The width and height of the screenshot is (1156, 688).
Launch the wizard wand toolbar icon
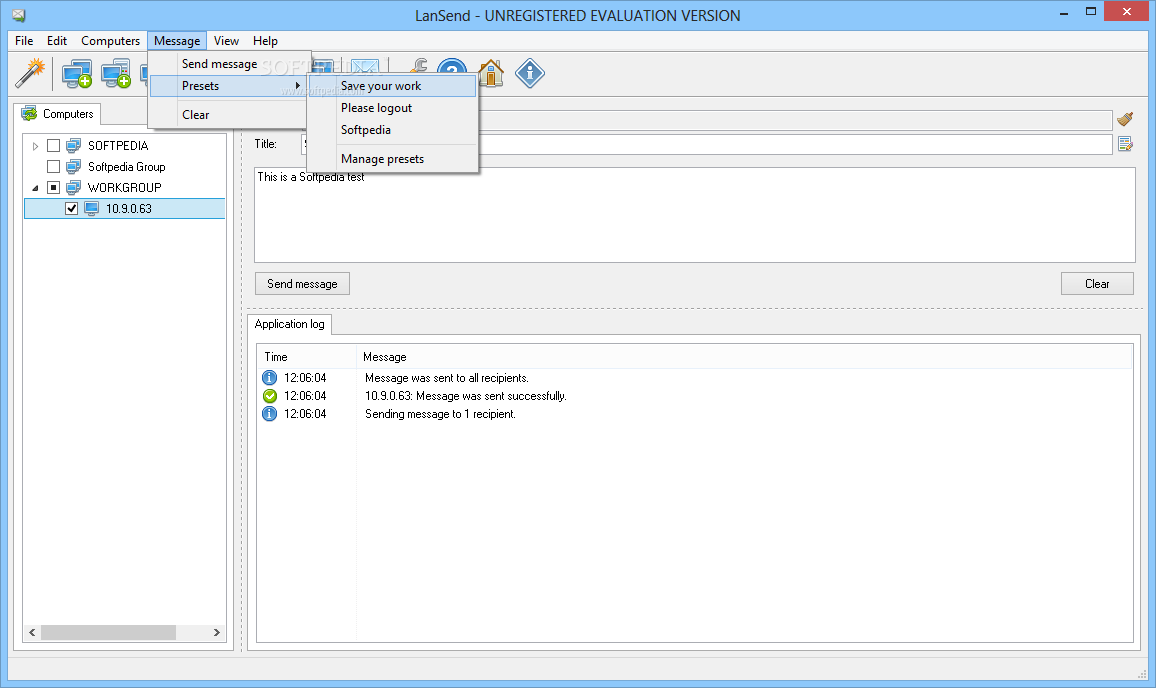coord(31,73)
